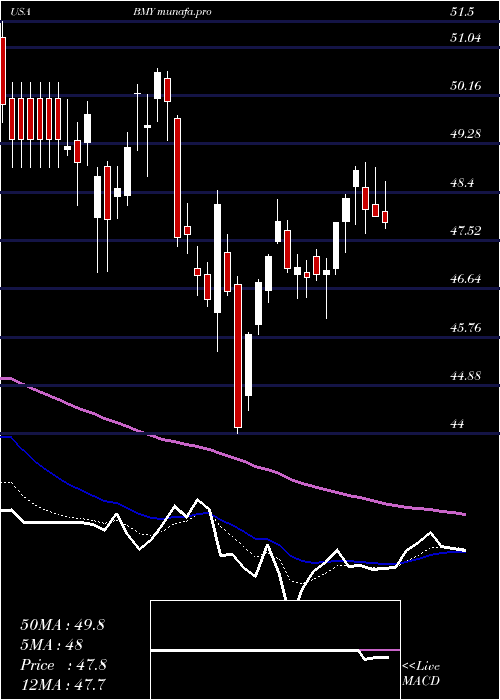Select the 46.64 price level label
Screen dimensions: 500x700
tap(465, 279)
